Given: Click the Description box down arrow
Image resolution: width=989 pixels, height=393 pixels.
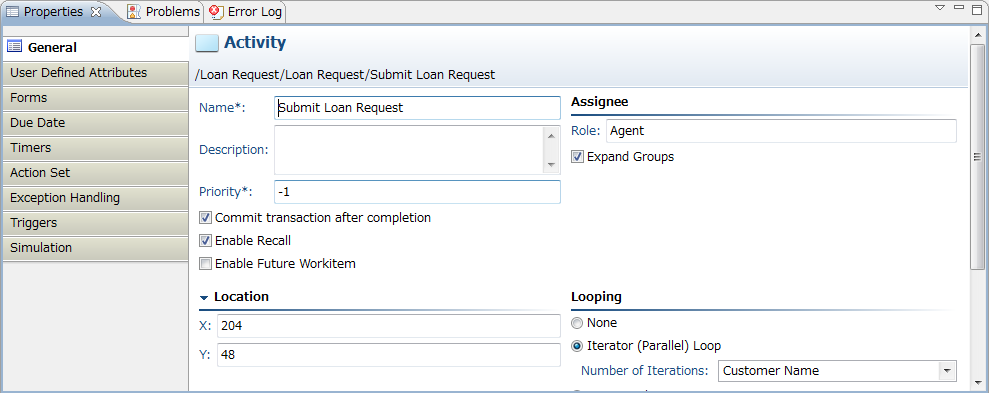Looking at the screenshot, I should point(551,165).
